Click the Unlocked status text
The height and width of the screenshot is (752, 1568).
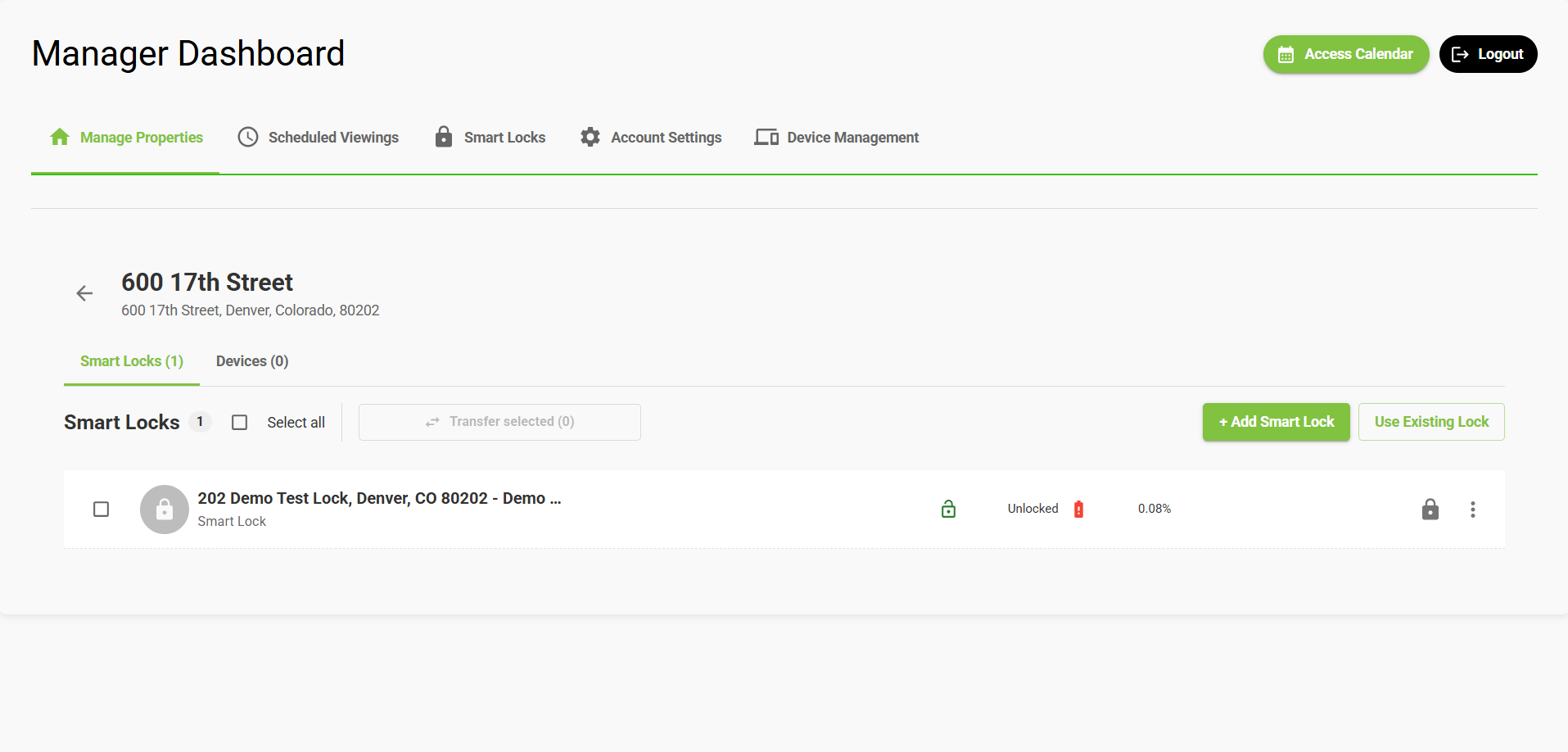1033,509
